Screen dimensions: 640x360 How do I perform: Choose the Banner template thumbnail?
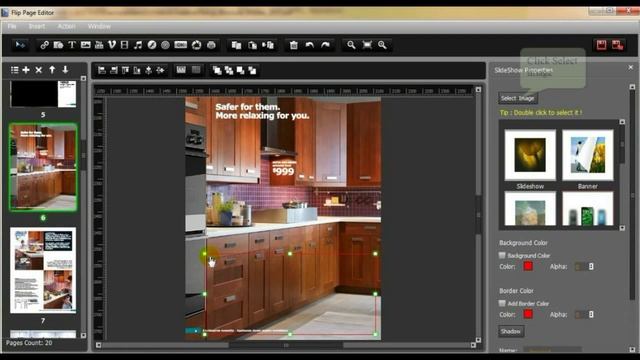[587, 155]
